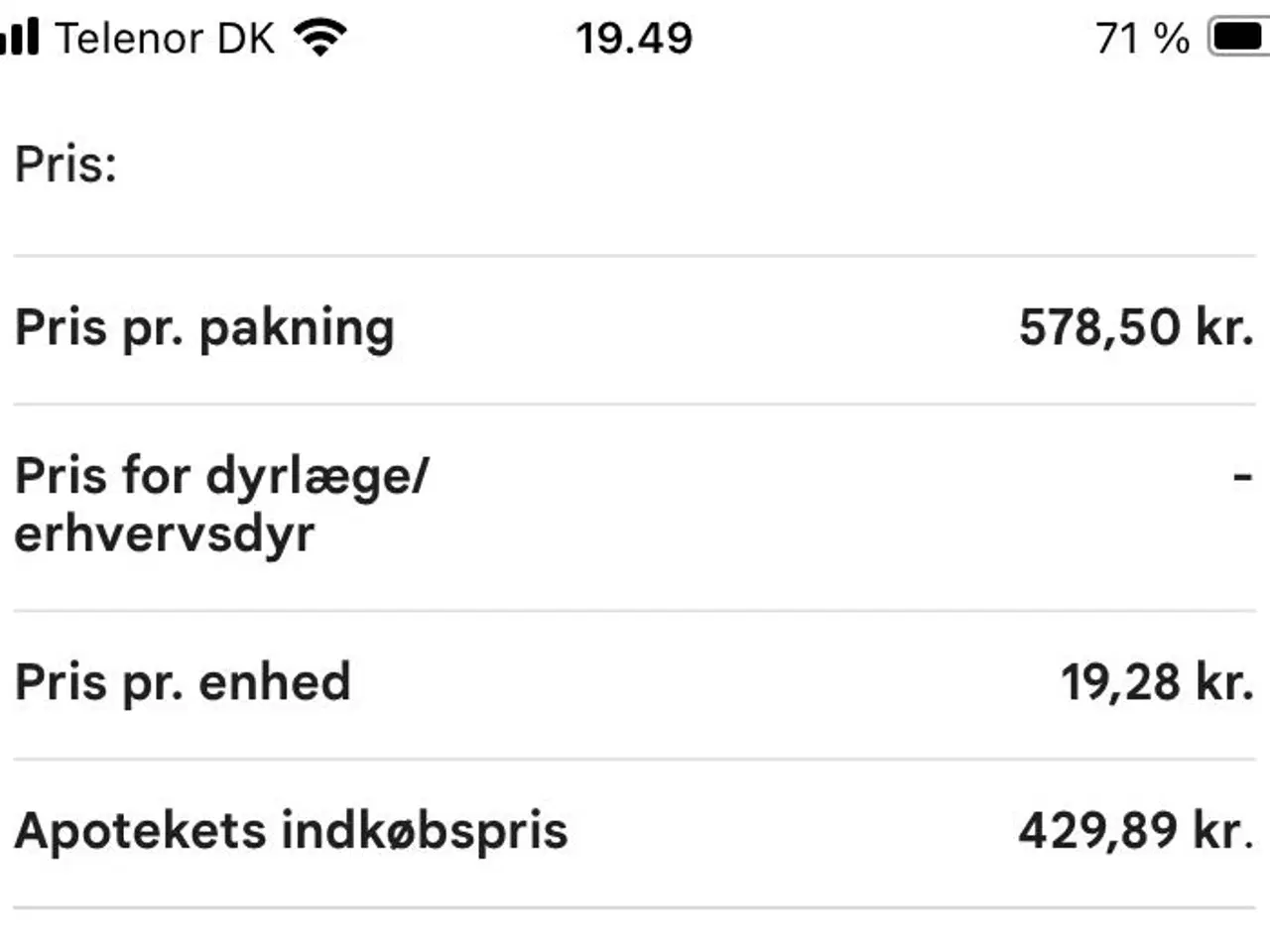Select the 578,50 kr. package price
Image resolution: width=1270 pixels, height=952 pixels.
1136,328
